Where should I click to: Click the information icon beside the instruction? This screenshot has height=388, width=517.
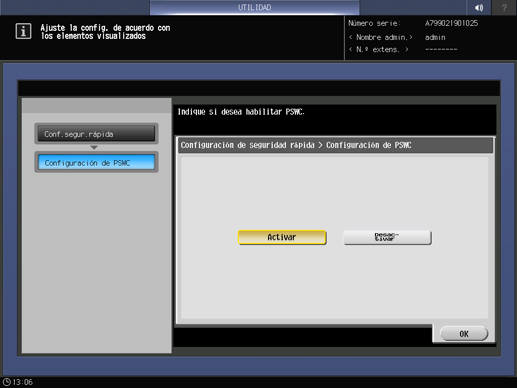click(x=23, y=31)
